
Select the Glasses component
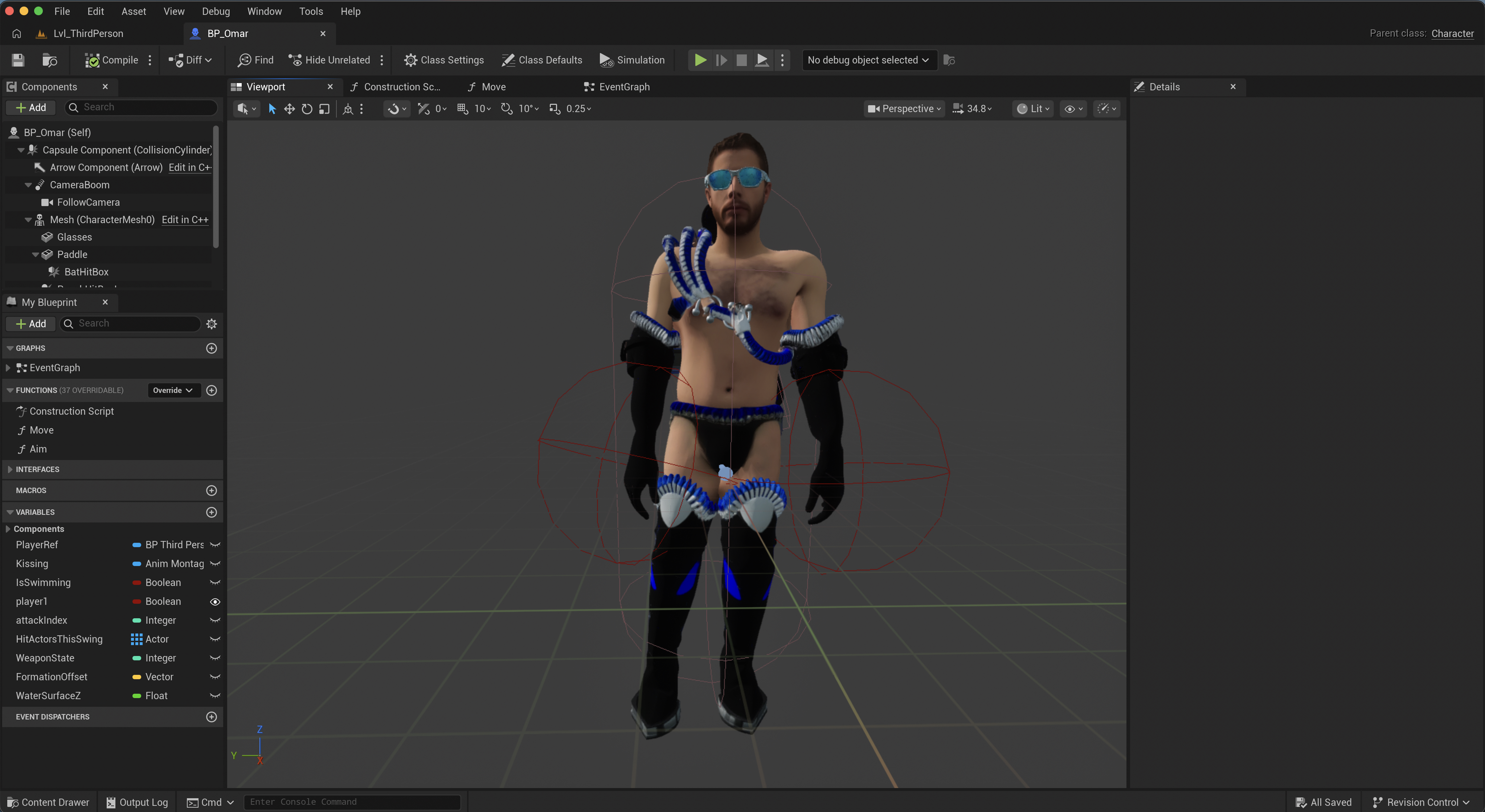coord(74,237)
